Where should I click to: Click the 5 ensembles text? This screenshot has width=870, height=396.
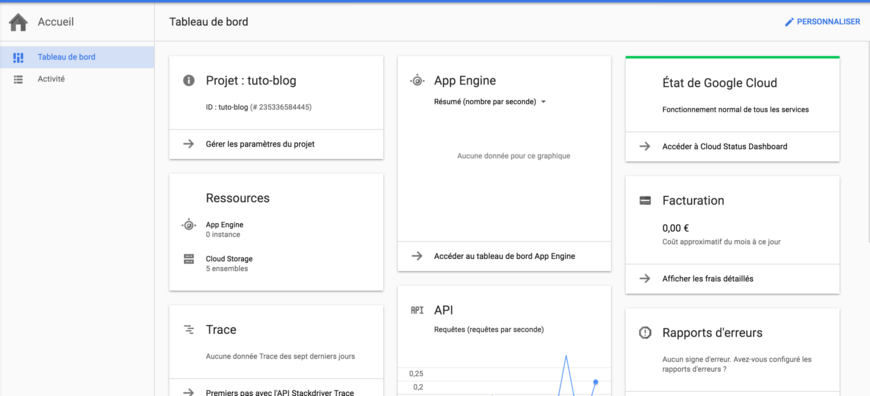click(x=227, y=269)
